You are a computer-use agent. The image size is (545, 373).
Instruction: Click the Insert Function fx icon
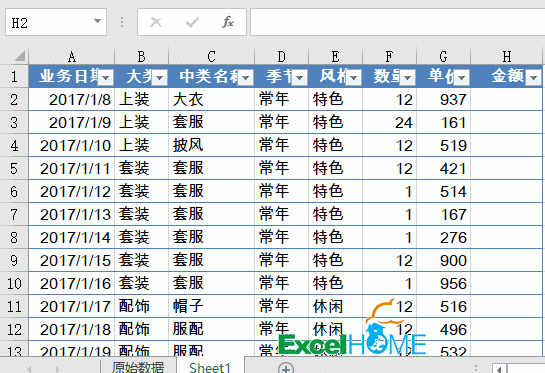click(228, 22)
